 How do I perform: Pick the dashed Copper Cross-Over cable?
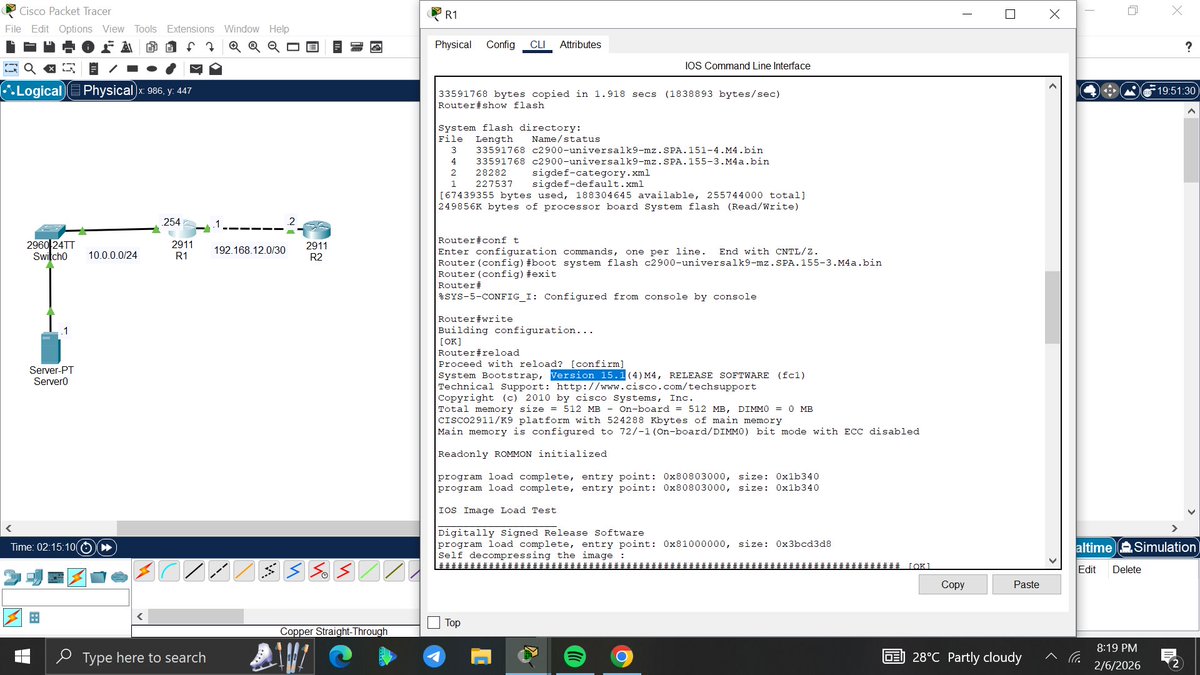click(x=220, y=570)
